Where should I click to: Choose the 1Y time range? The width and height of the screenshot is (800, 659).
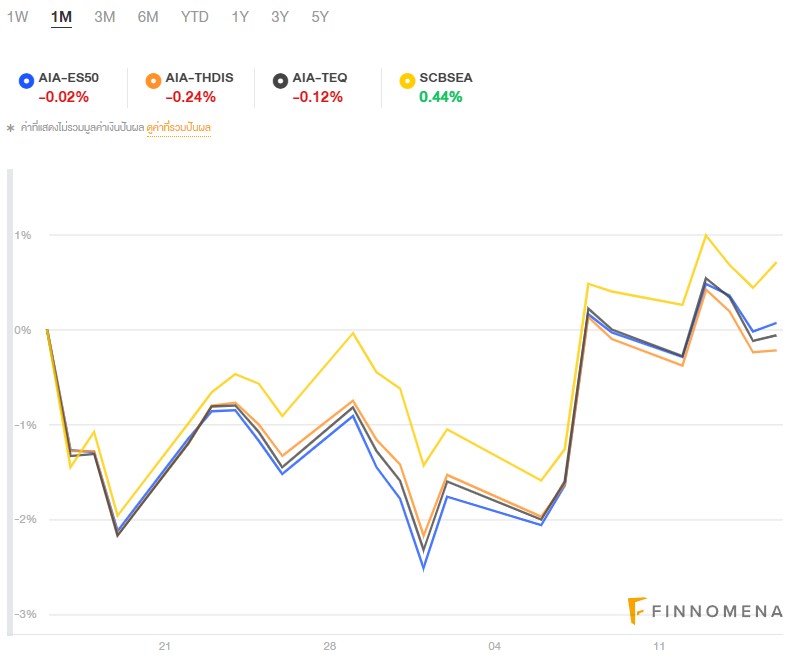[240, 17]
